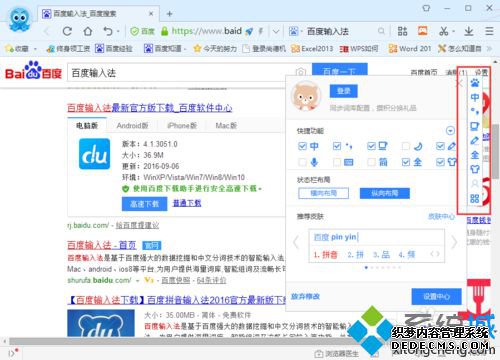Select the 电脑版 tab
This screenshot has width=500, height=360.
point(87,126)
